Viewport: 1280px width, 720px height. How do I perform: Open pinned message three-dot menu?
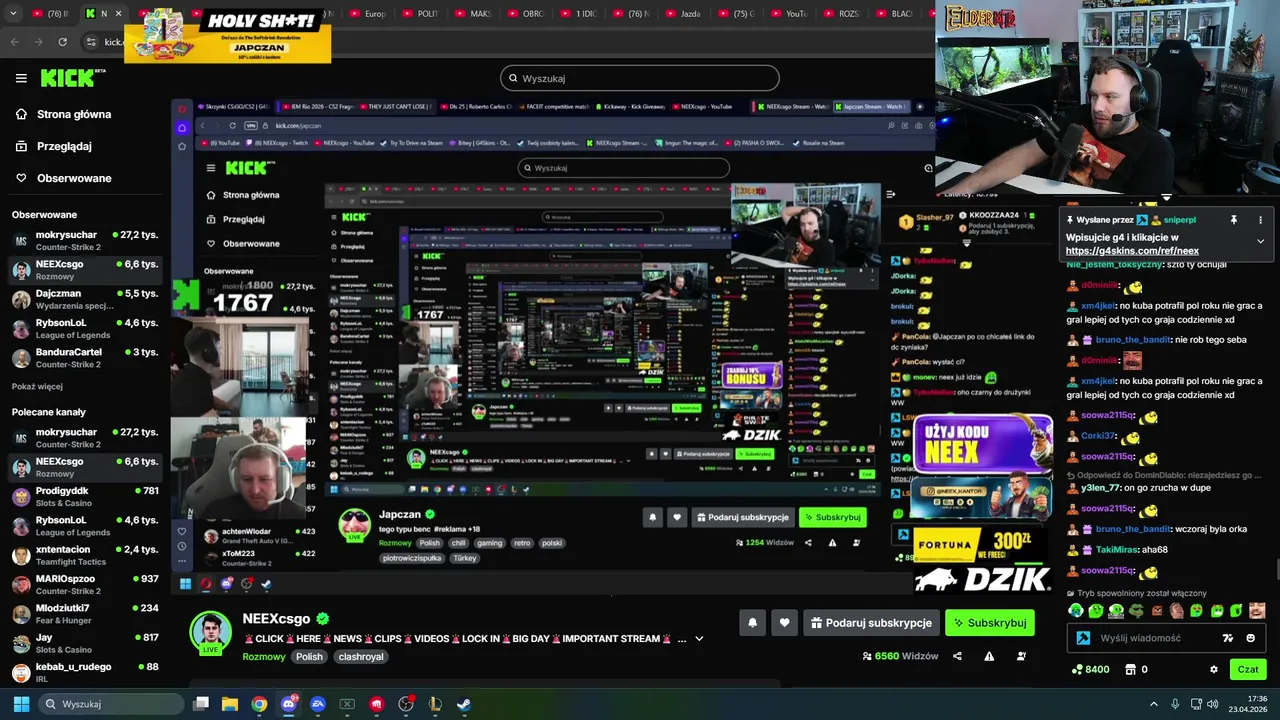point(1260,220)
